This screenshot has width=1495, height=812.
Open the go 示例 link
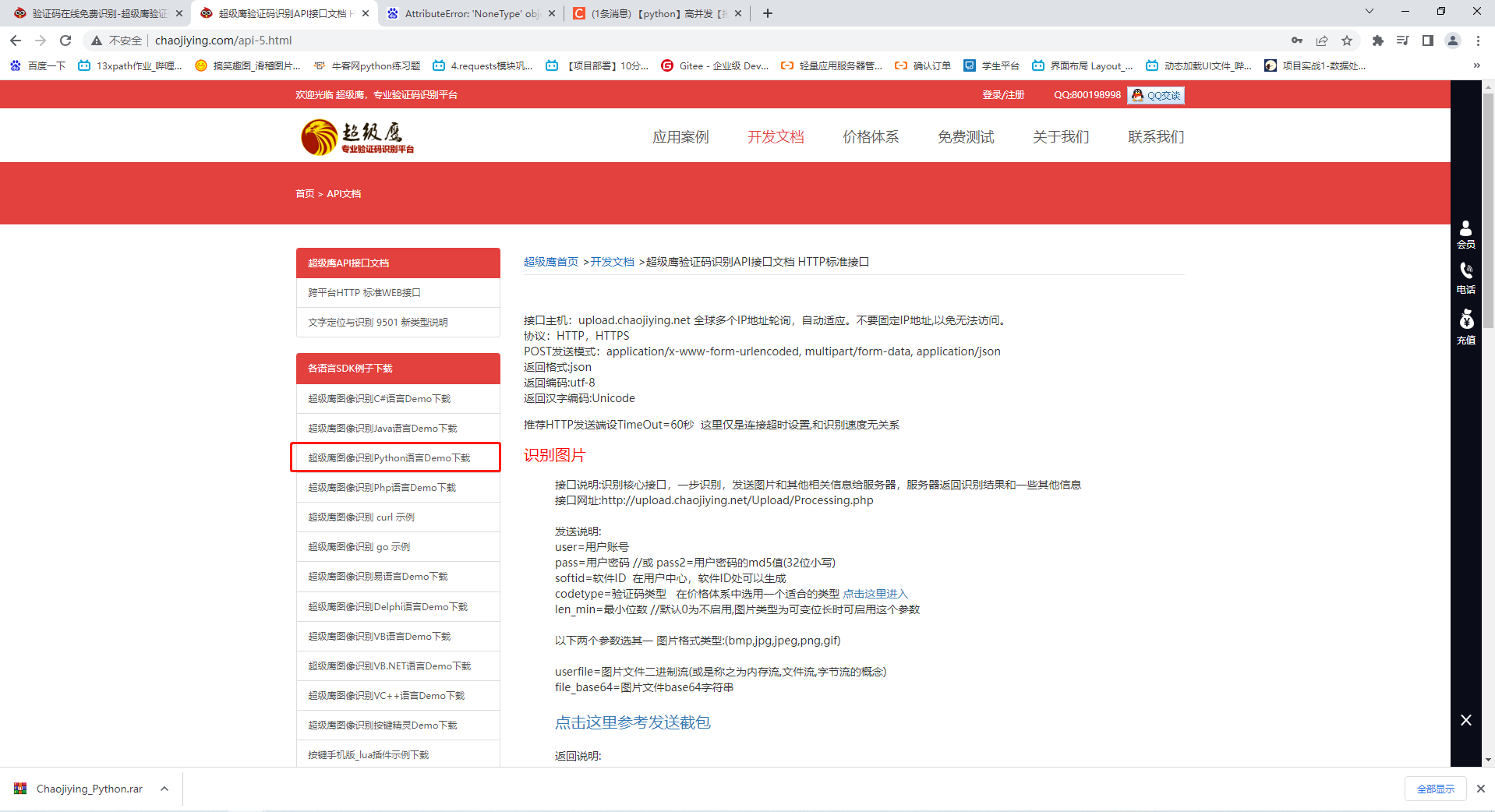click(x=398, y=547)
